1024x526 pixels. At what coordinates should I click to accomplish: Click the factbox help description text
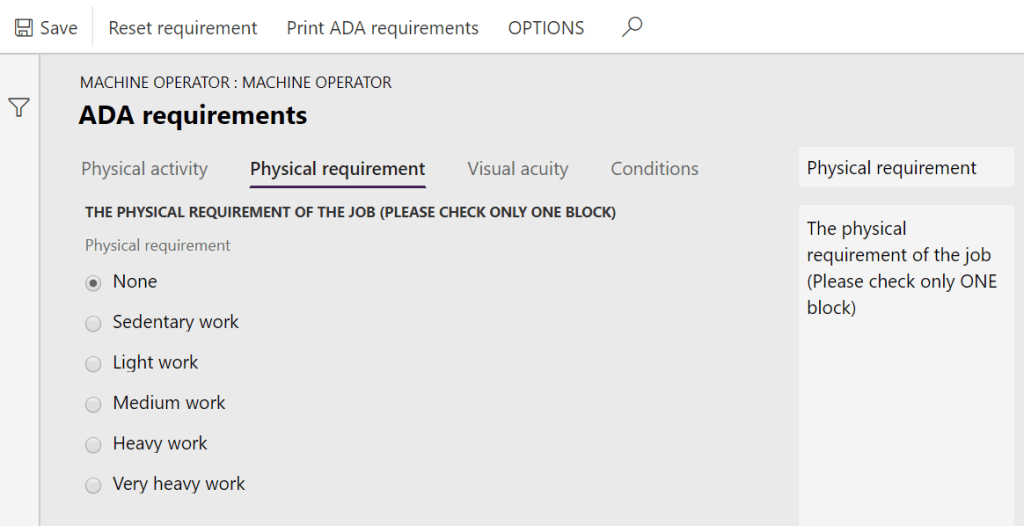pos(901,268)
